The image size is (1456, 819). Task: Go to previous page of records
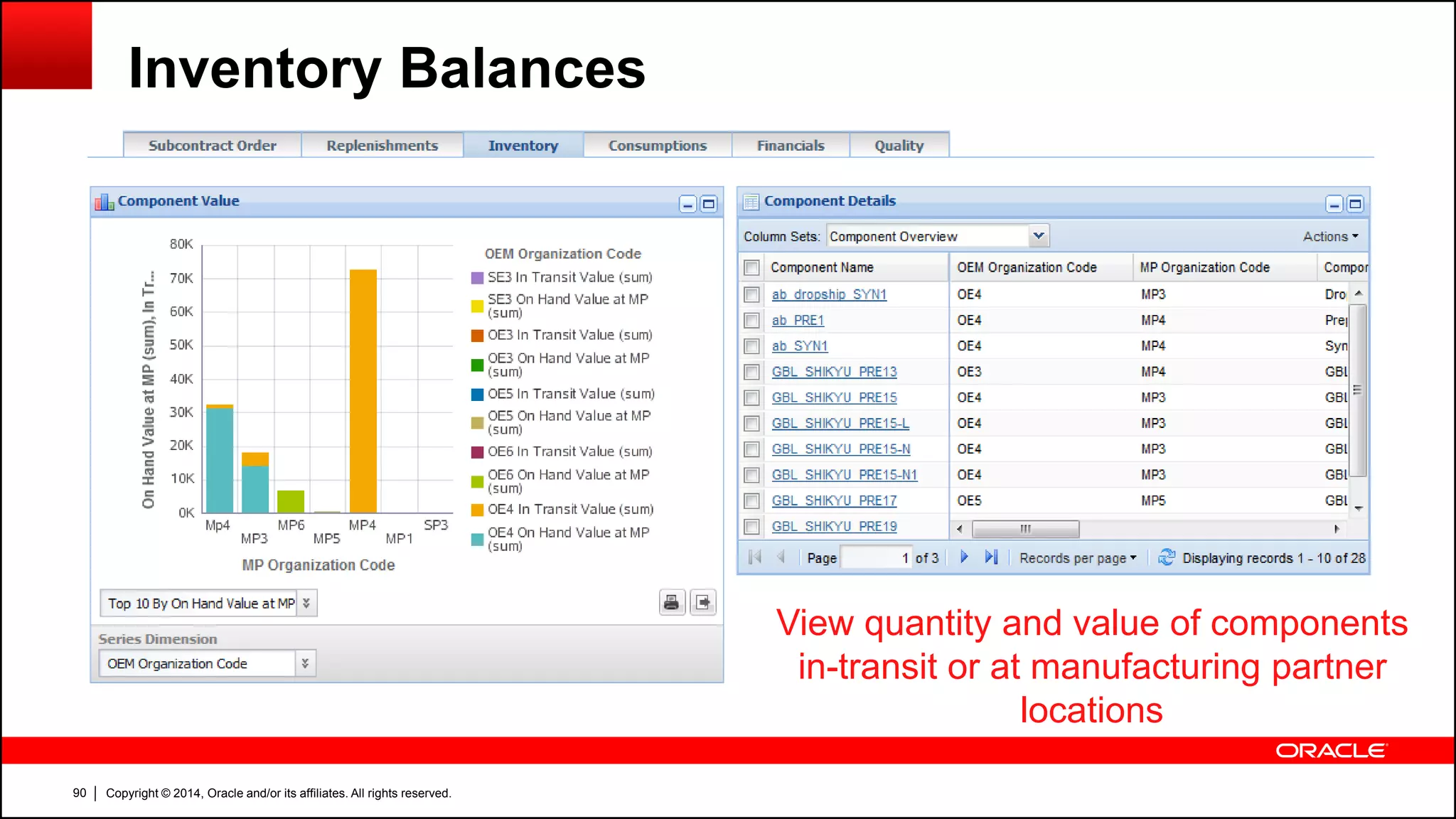click(x=781, y=557)
